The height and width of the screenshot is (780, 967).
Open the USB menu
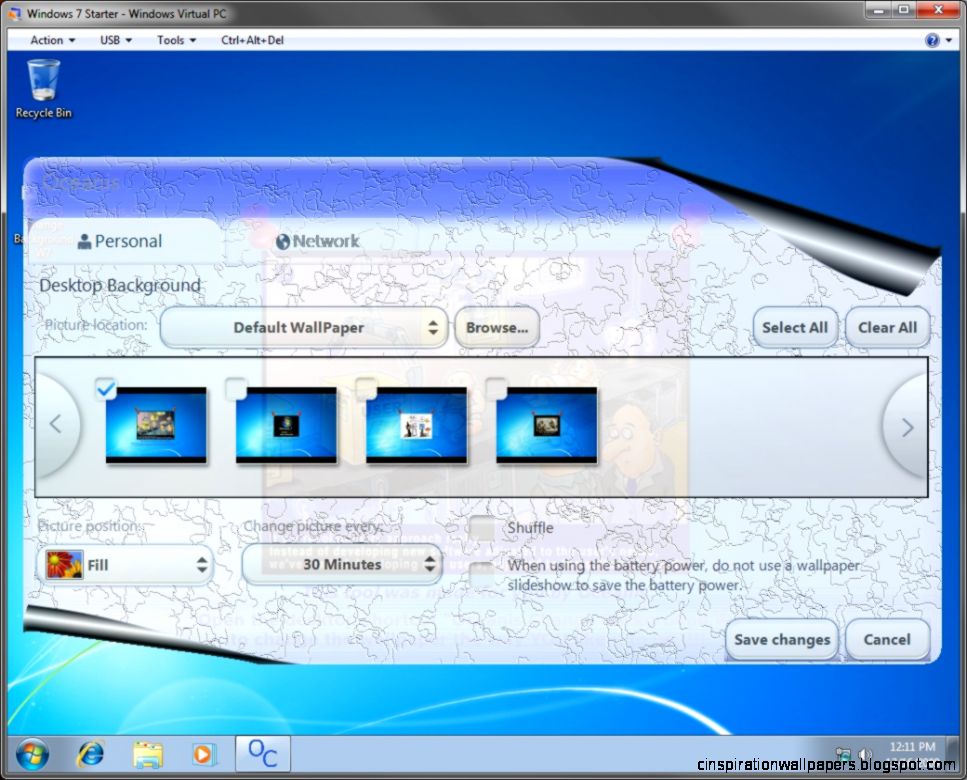[x=114, y=40]
